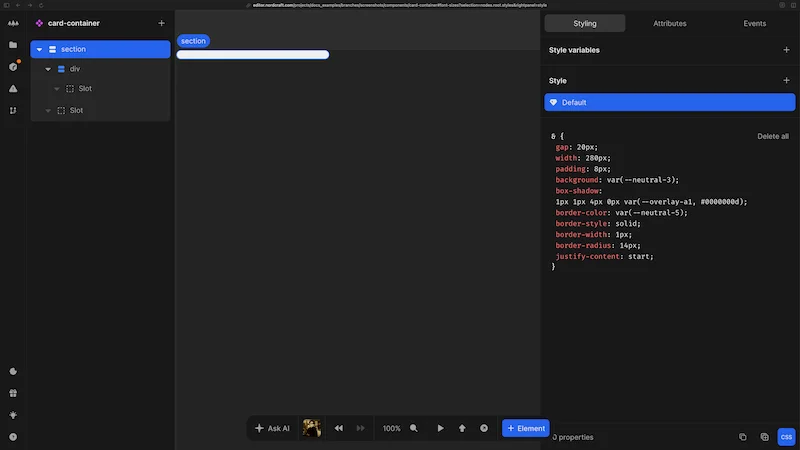Click the upward arrow publish icon
The height and width of the screenshot is (450, 800).
(462, 428)
